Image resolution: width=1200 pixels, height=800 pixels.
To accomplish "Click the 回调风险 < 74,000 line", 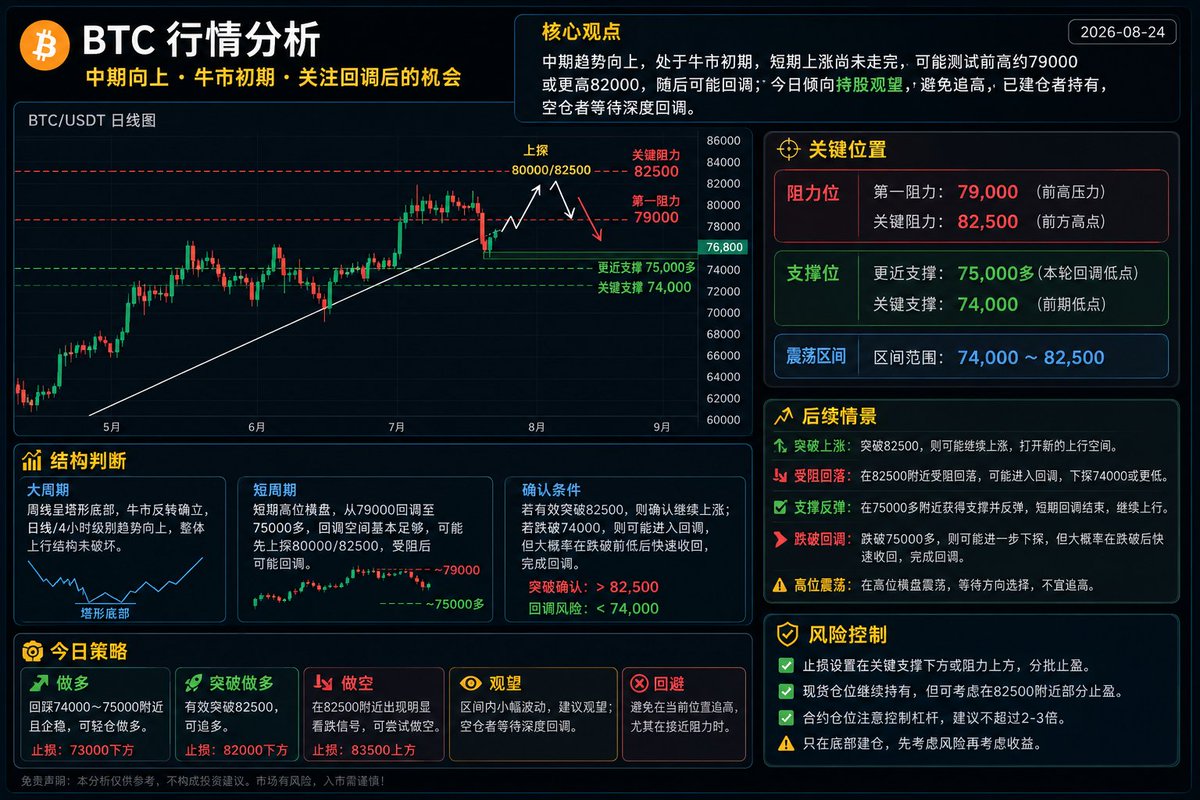I will pyautogui.click(x=593, y=608).
